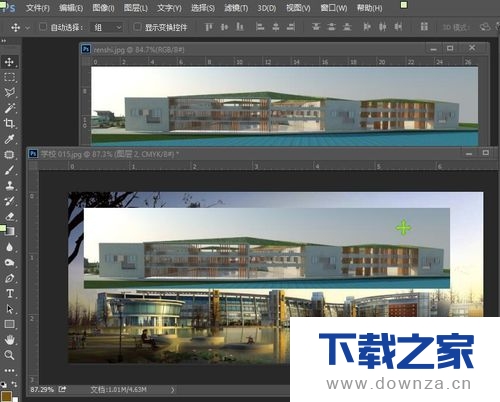Viewport: 500px width, 402px height.
Task: Activate the History Brush tool
Action: pos(9,201)
